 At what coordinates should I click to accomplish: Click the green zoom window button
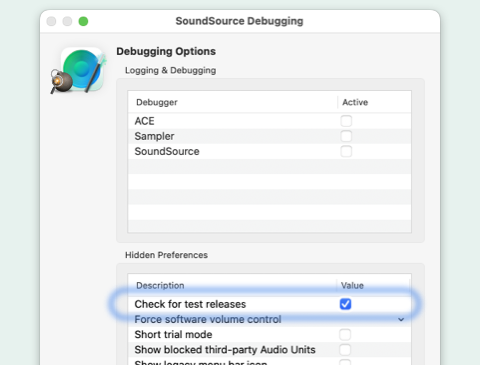[x=83, y=21]
